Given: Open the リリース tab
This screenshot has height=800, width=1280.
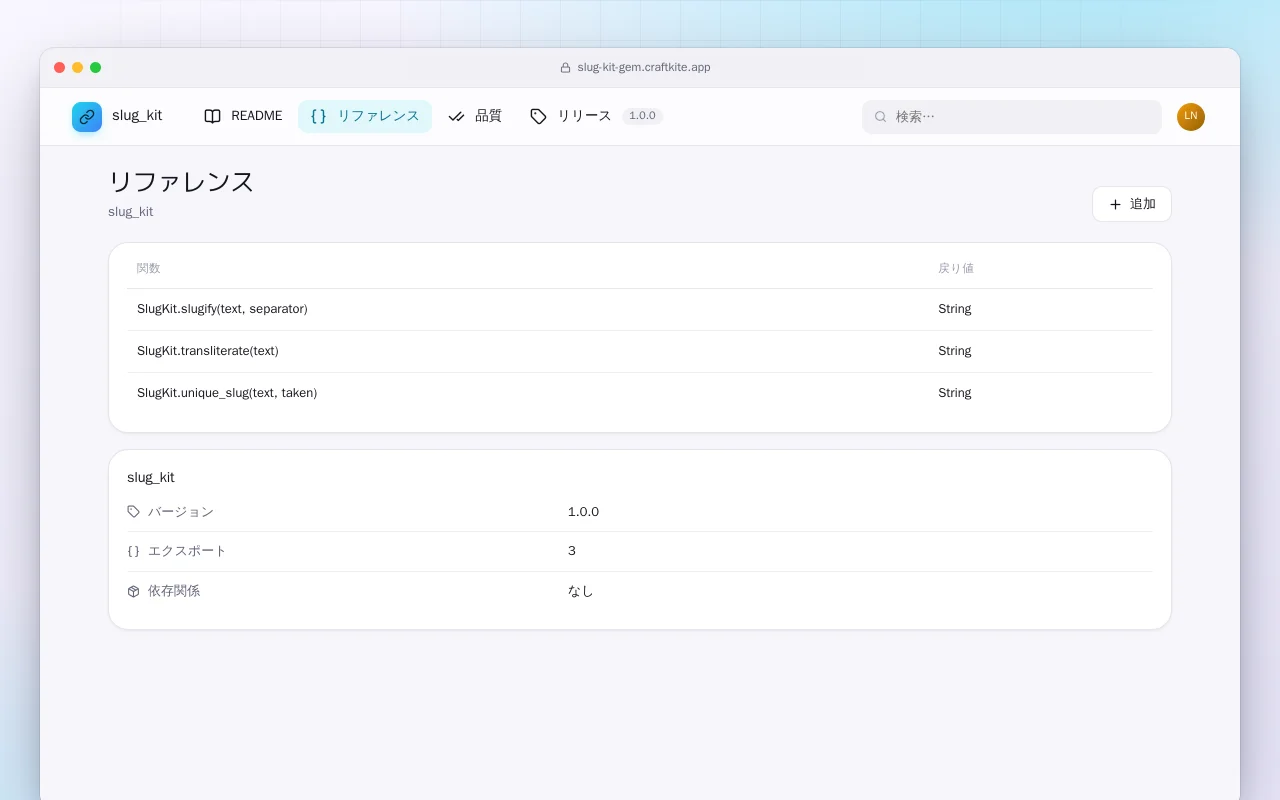Looking at the screenshot, I should [596, 116].
